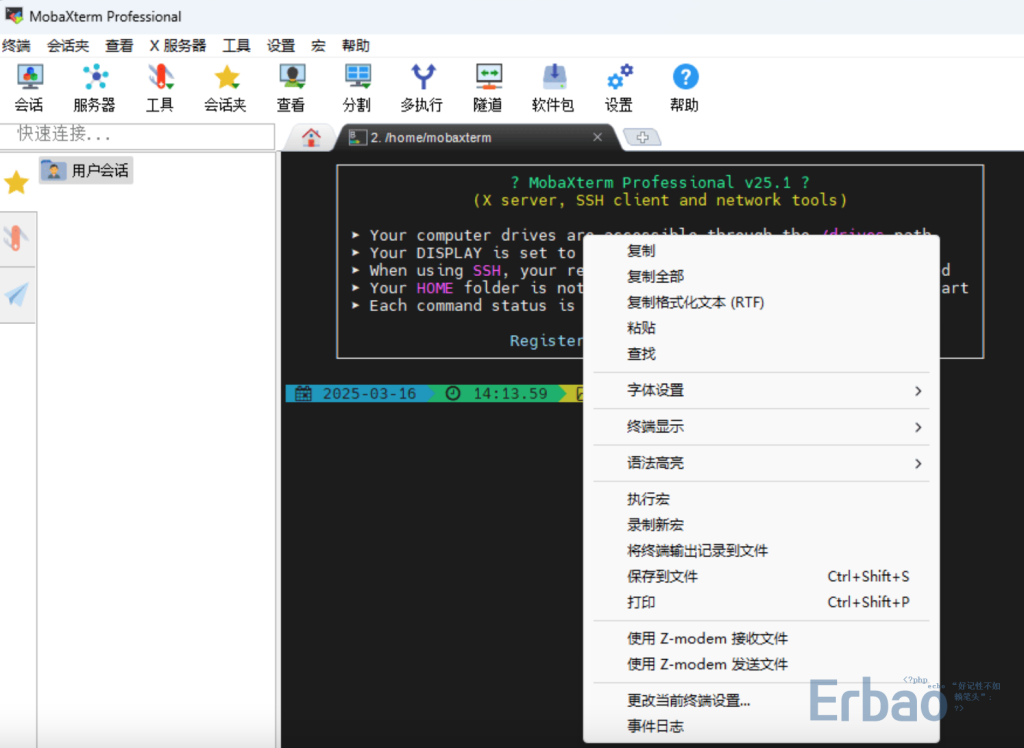Screen dimensions: 1024x748
Task: Click the 分割 (Split) toolbar icon
Action: [357, 88]
